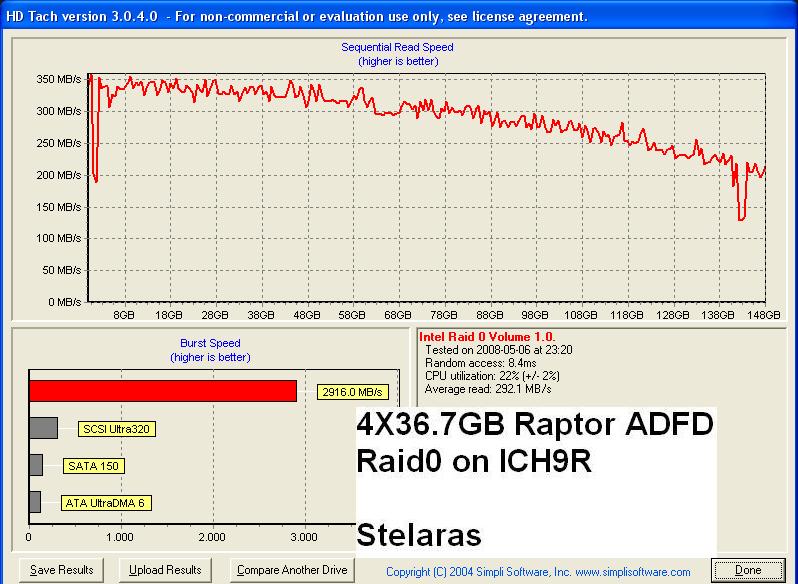Click the 100 MB/s axis label

coord(59,238)
